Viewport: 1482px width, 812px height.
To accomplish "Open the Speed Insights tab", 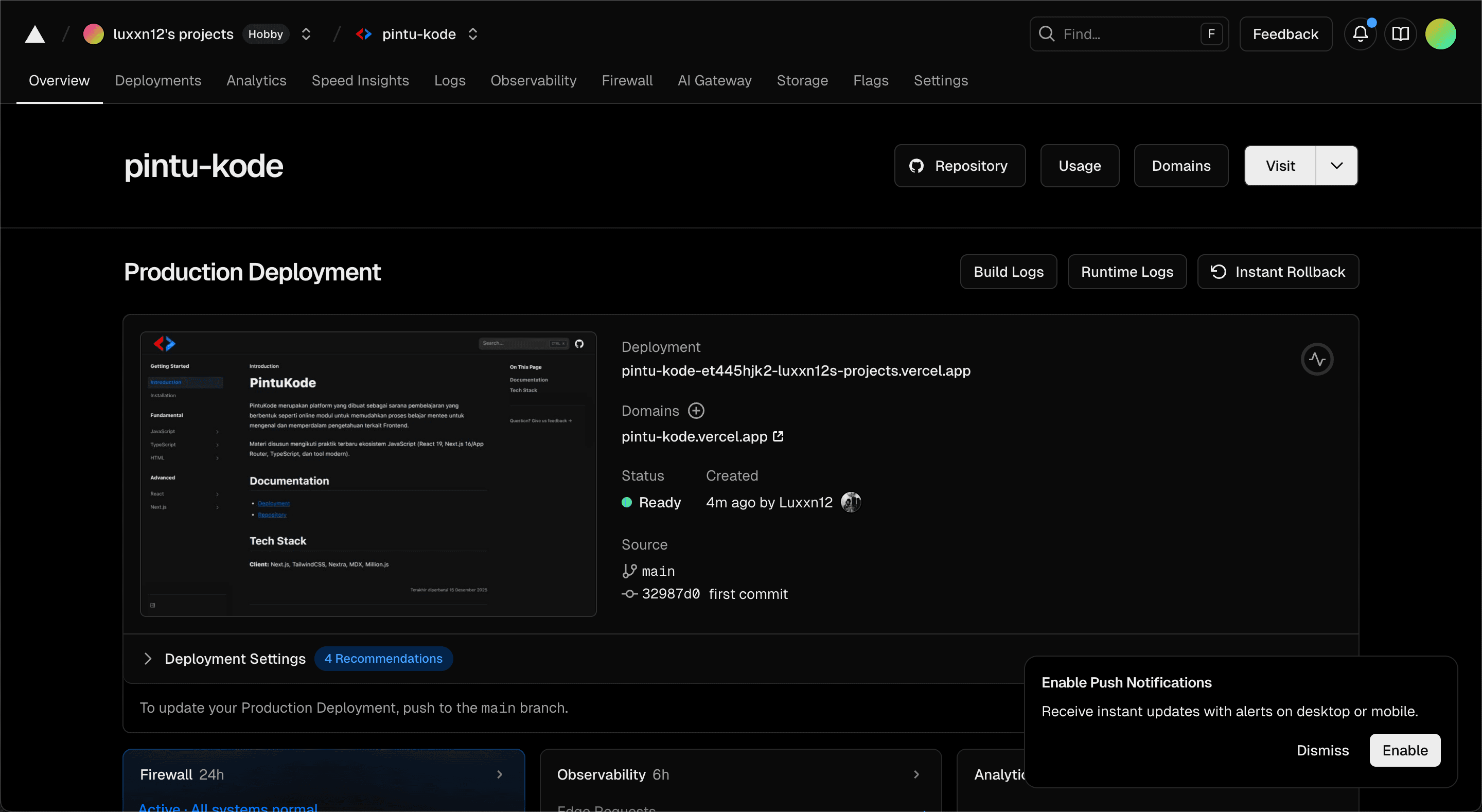I will (360, 81).
